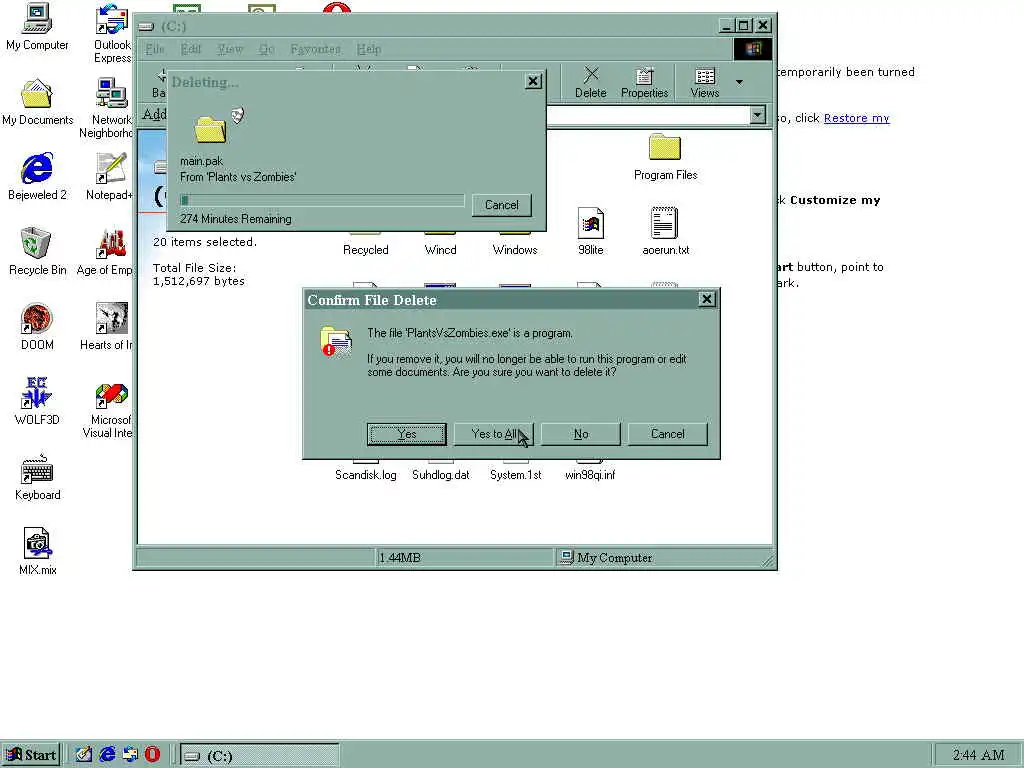
Task: Launch Hearts of Iron shortcut
Action: (107, 327)
